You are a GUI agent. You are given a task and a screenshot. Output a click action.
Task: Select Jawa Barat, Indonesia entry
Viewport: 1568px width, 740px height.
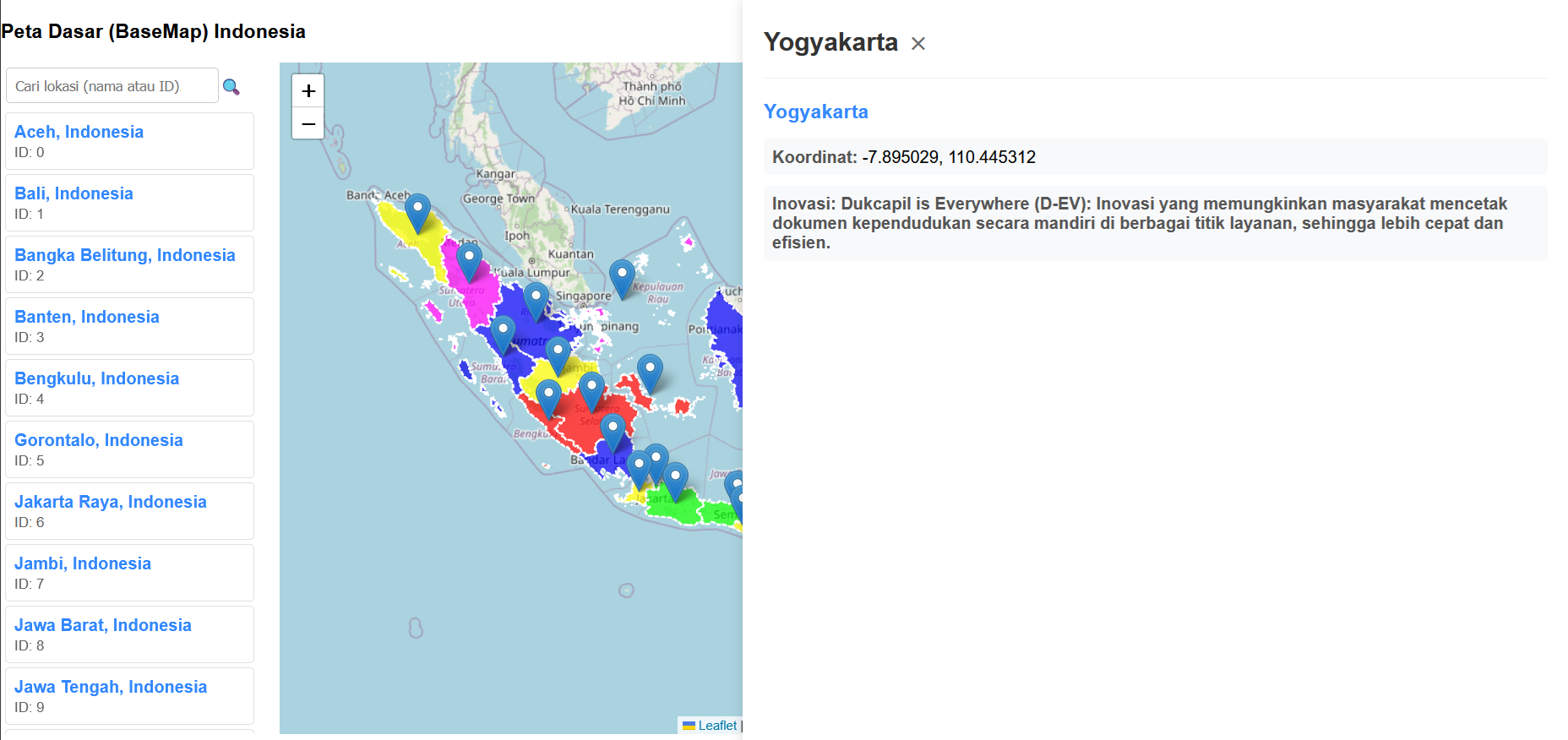tap(129, 634)
